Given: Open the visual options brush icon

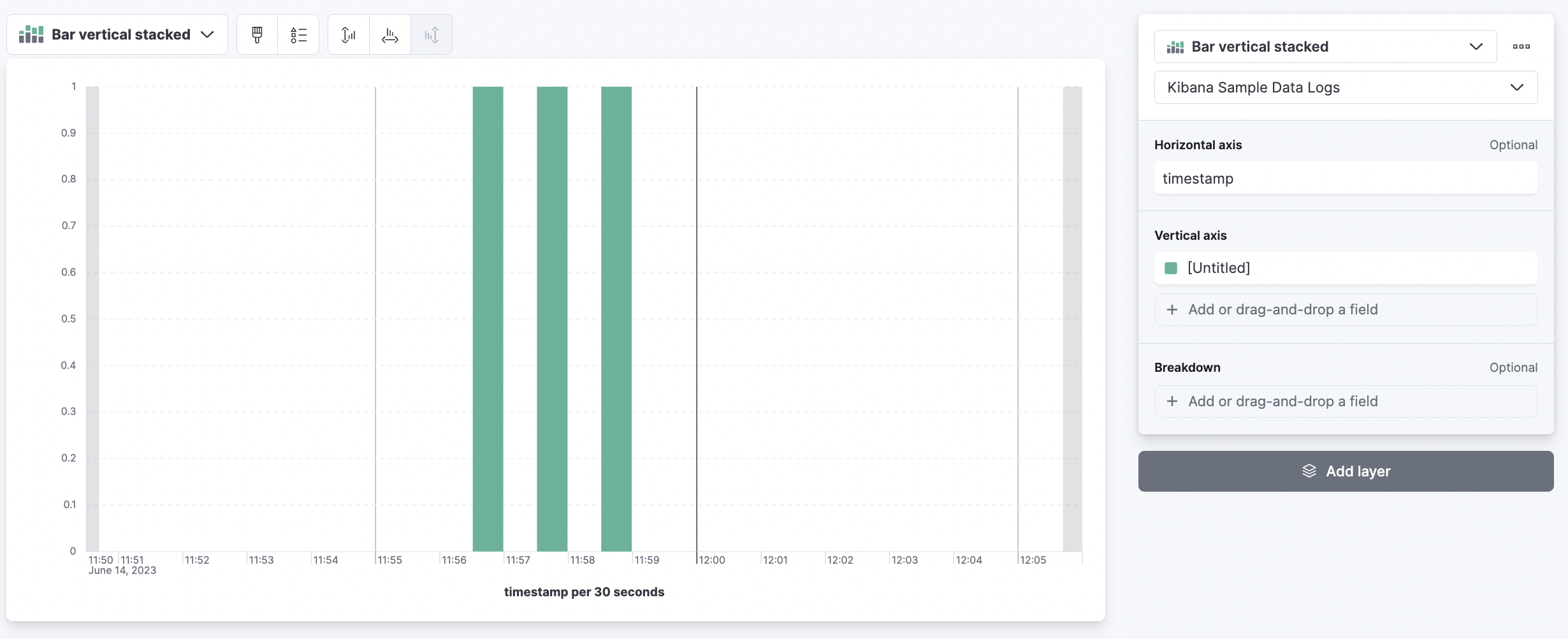Looking at the screenshot, I should click(258, 34).
